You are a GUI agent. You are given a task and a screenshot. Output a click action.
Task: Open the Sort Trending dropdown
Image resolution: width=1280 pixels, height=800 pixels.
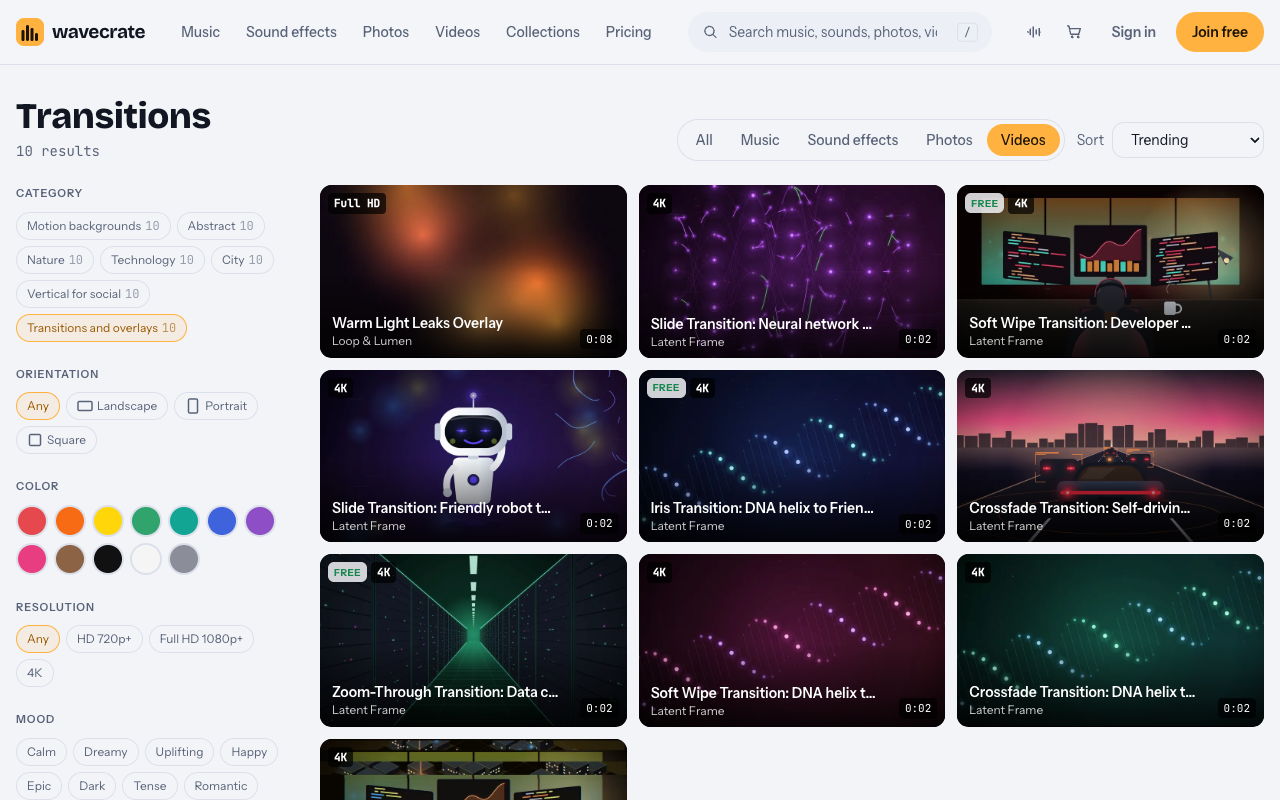[x=1188, y=140]
